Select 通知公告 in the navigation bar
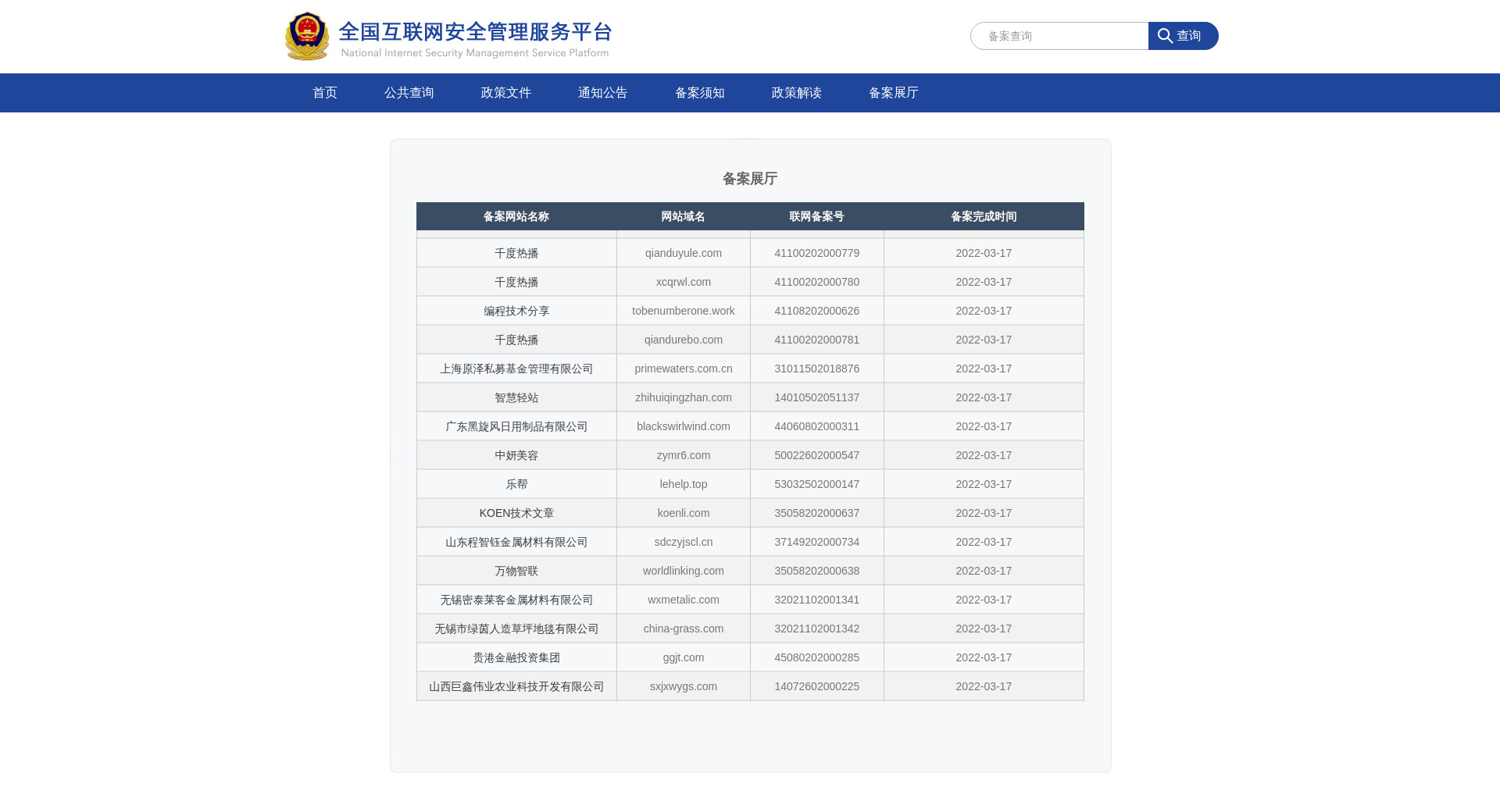The height and width of the screenshot is (812, 1500). pos(602,93)
